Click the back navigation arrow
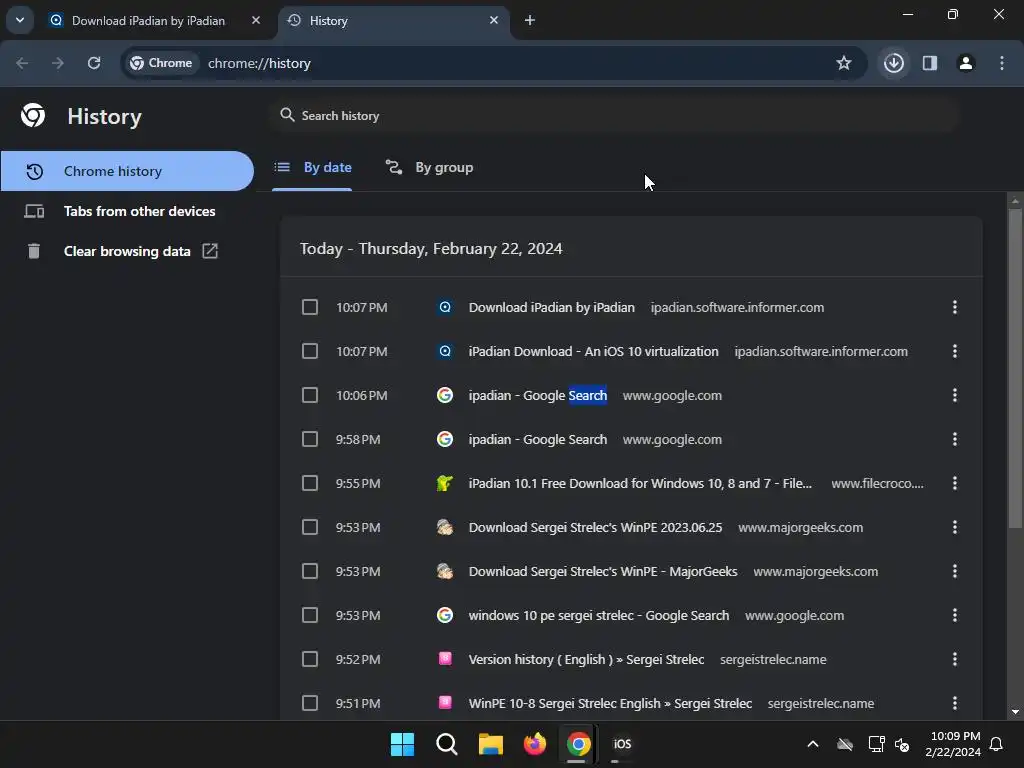1024x768 pixels. pyautogui.click(x=22, y=63)
